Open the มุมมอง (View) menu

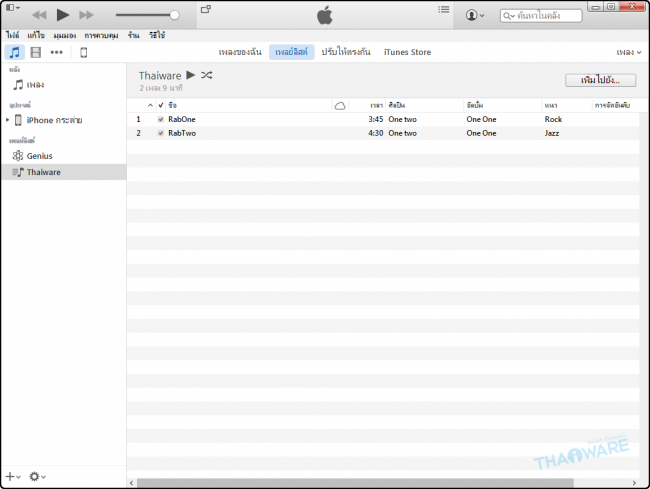point(65,36)
